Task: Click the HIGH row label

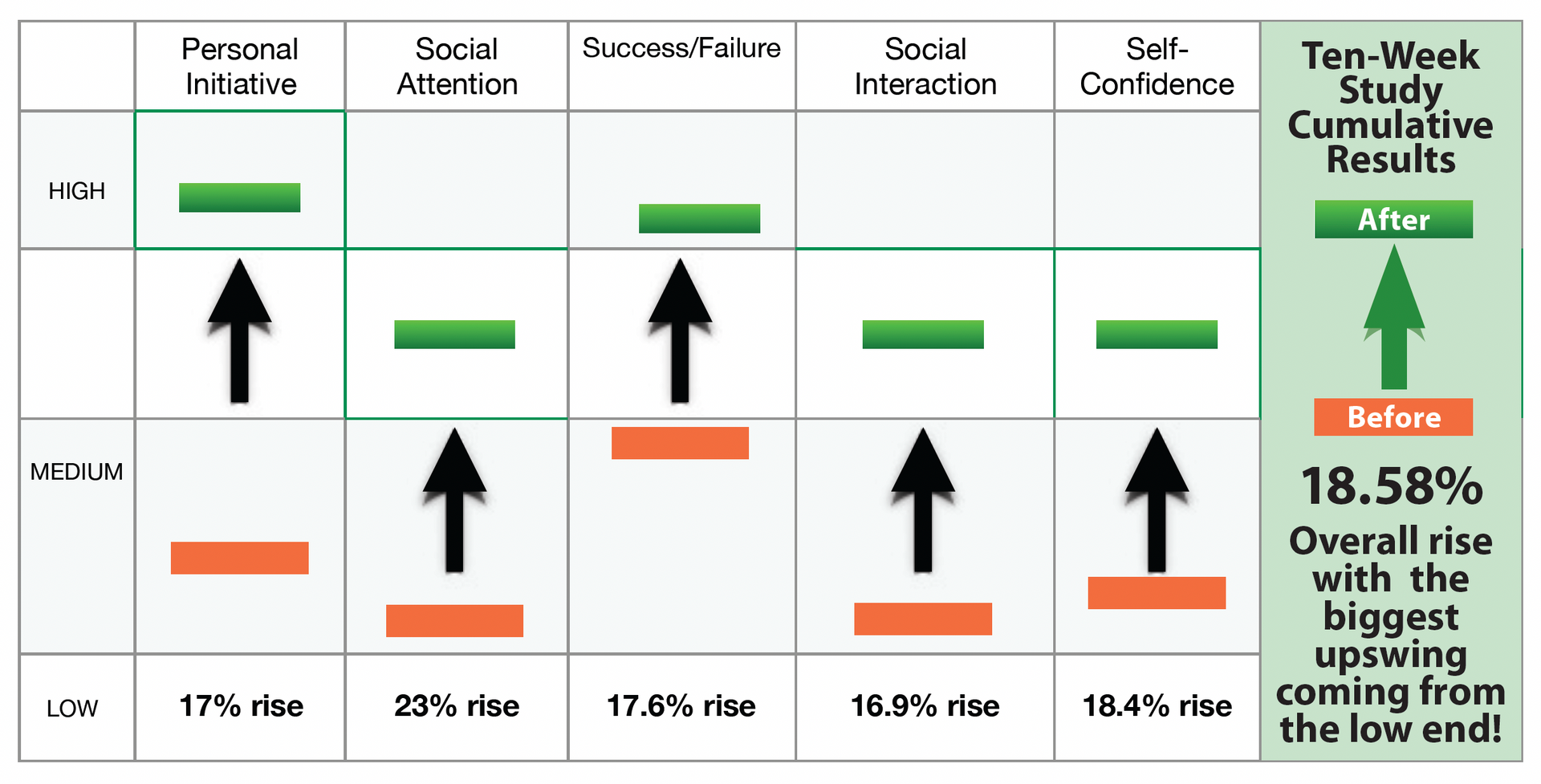Action: (x=77, y=191)
